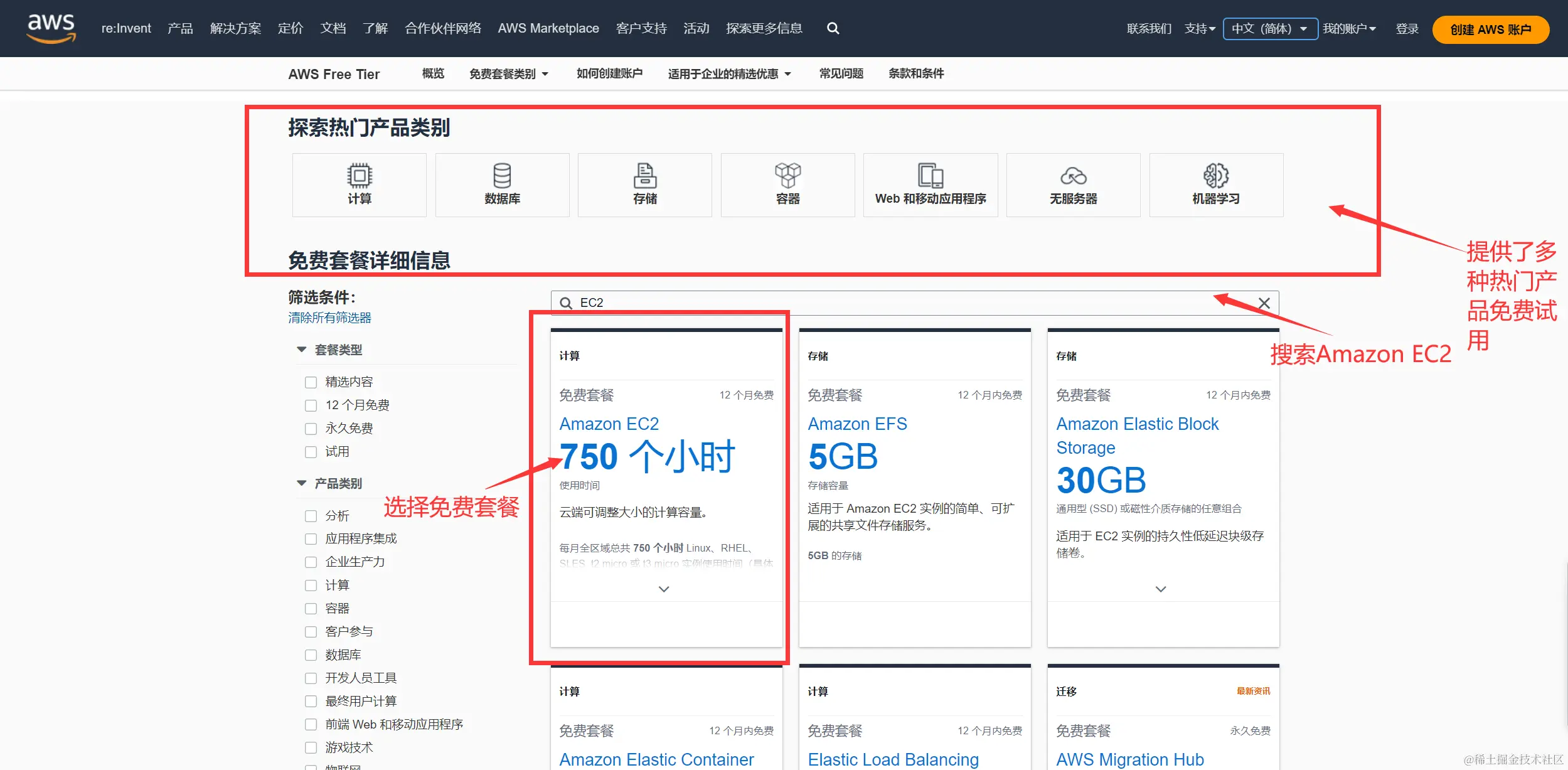Expand the Elastic Block Storage card chevron
Viewport: 1568px width, 770px height.
point(1161,589)
